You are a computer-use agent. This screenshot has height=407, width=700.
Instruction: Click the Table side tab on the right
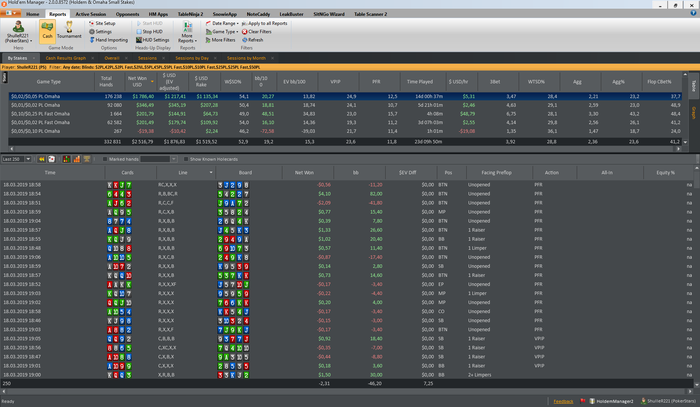coord(694,86)
